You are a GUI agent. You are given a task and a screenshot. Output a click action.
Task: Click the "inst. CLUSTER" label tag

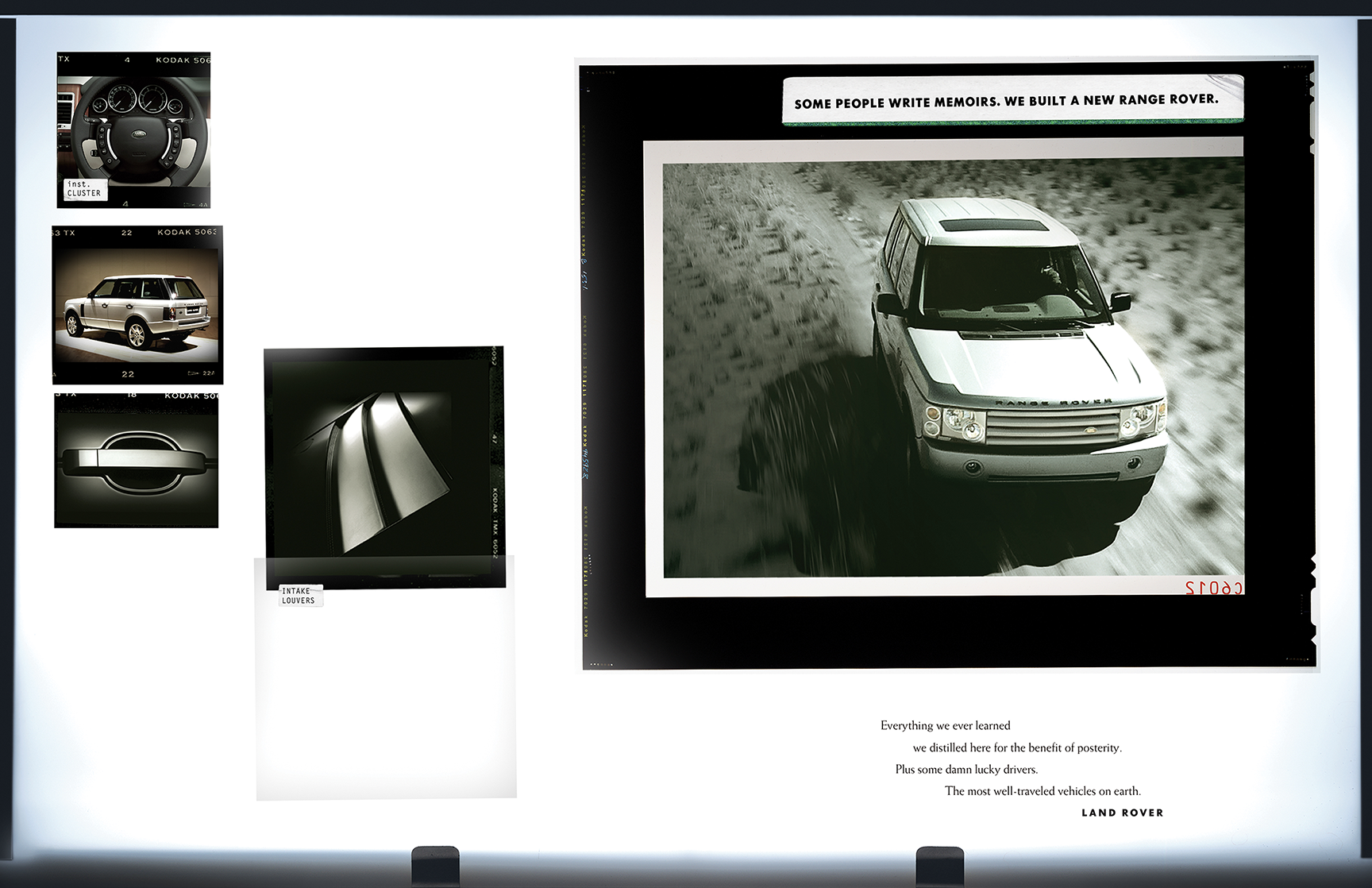coord(85,189)
